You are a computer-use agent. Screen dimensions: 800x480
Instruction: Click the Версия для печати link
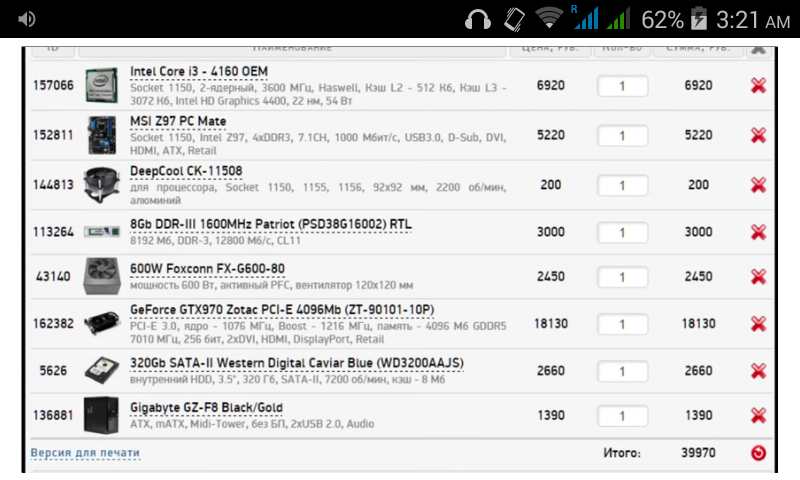tap(85, 453)
